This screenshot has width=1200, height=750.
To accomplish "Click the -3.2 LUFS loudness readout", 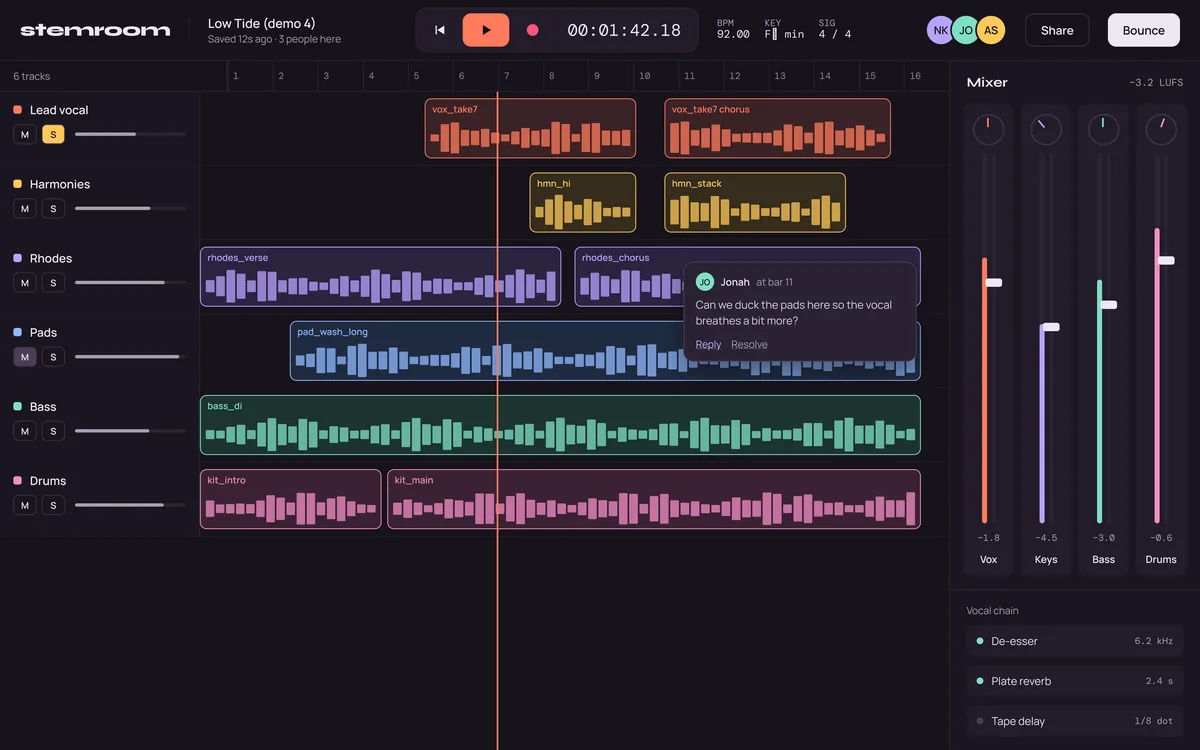I will 1156,83.
